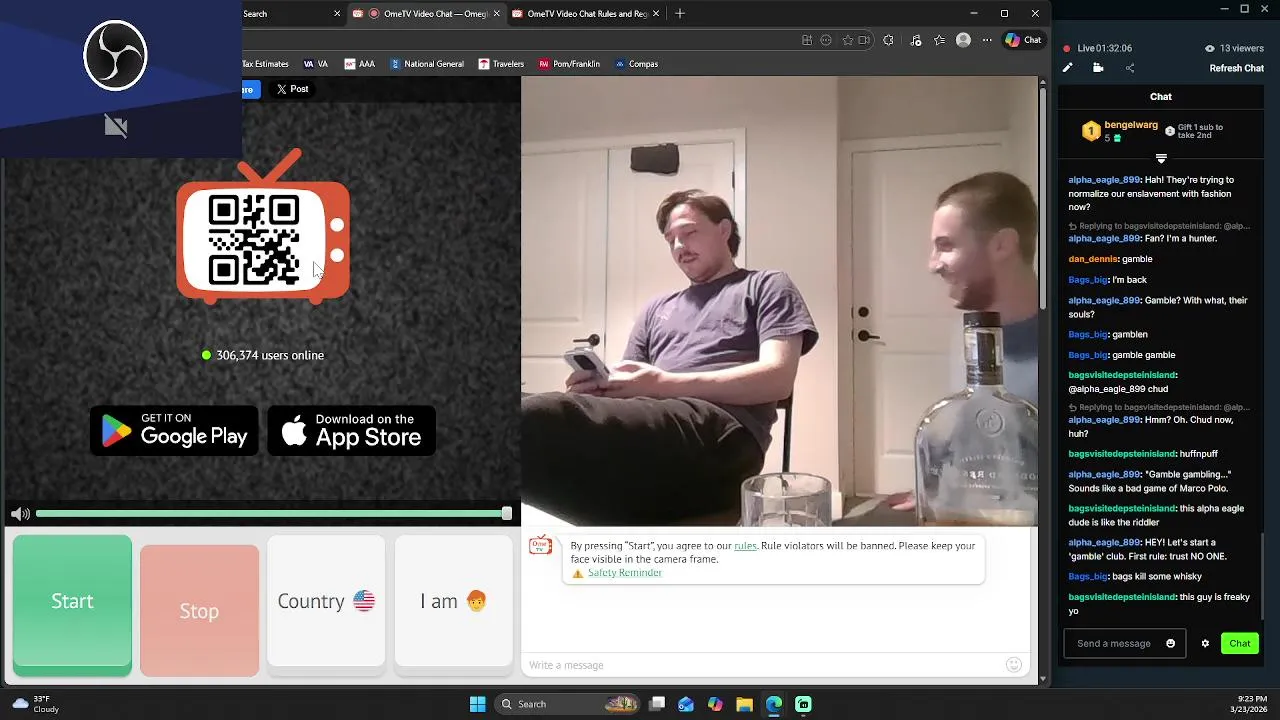The image size is (1280, 720).
Task: Add this page to favorites with star icon
Action: tap(847, 40)
